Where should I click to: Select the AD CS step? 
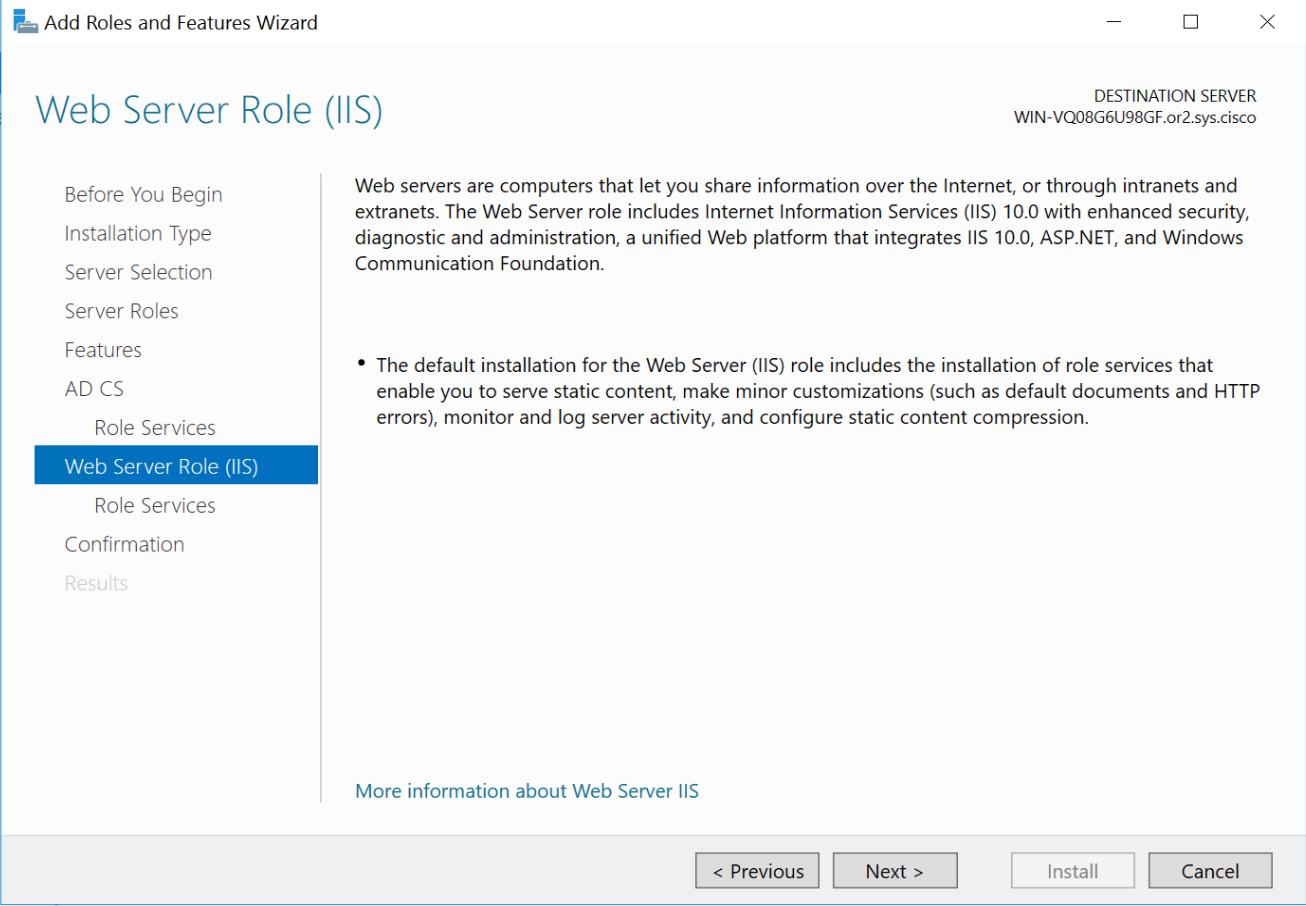94,389
